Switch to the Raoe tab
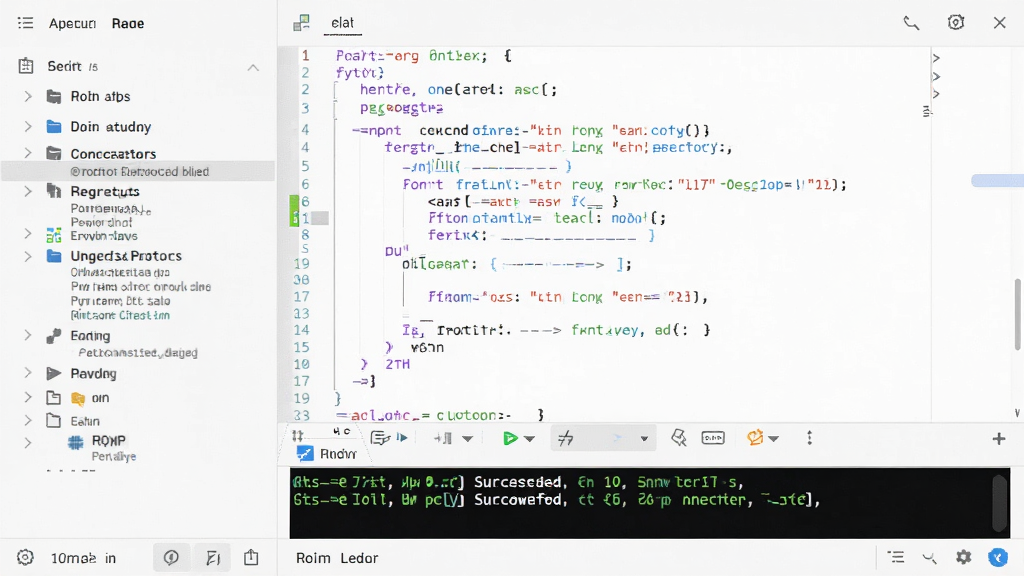Viewport: 1024px width, 576px height. pos(128,24)
